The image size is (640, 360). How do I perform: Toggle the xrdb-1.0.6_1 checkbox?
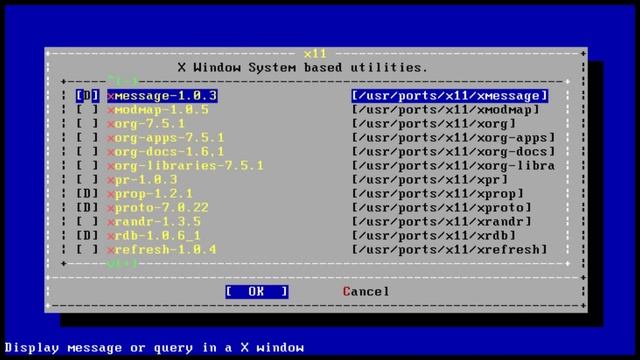[87, 236]
